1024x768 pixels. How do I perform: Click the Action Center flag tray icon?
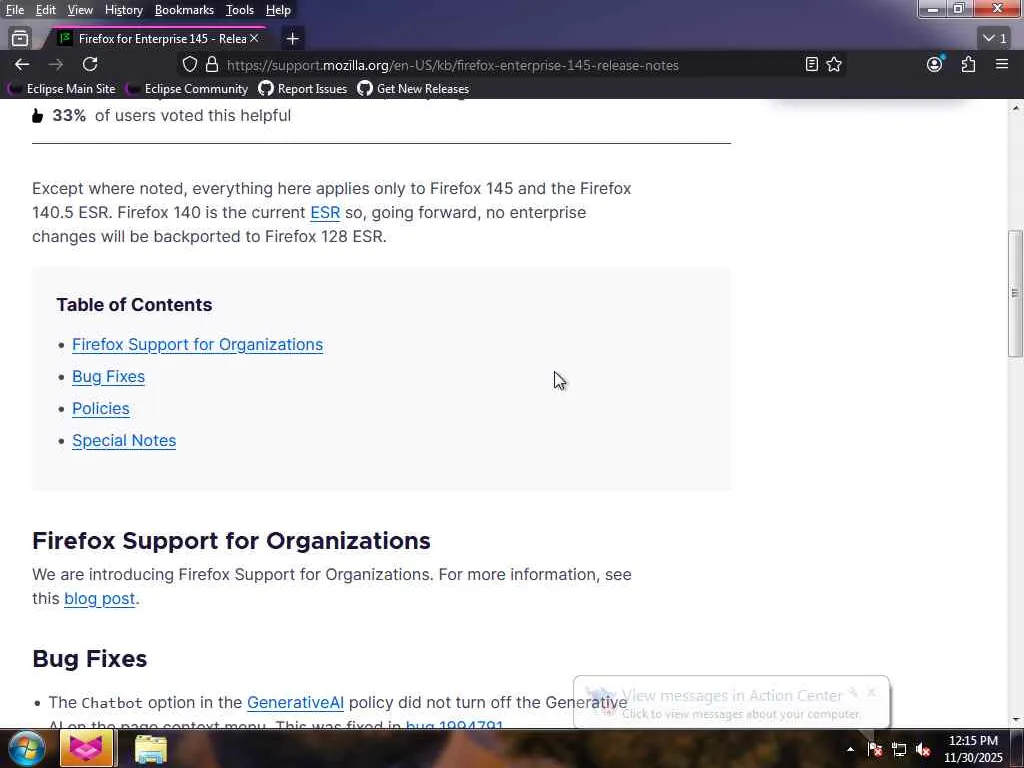[875, 749]
